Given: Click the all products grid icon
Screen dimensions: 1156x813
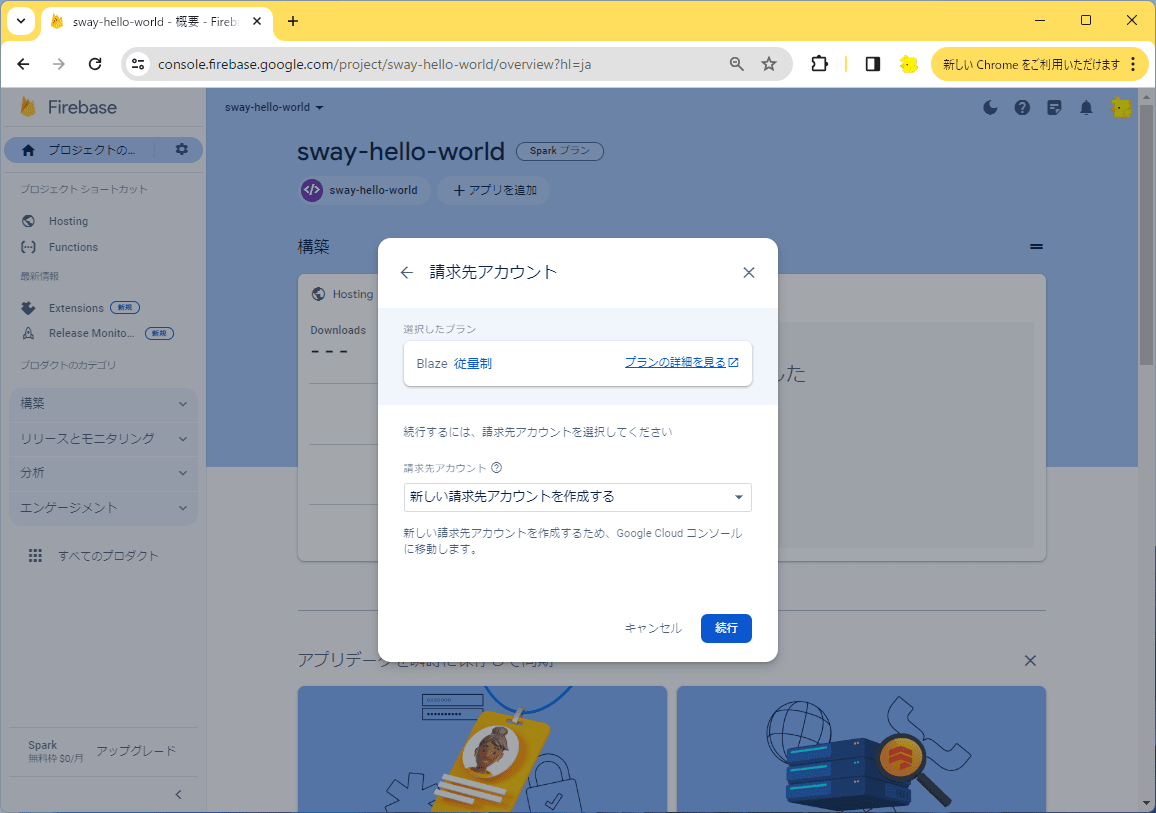Looking at the screenshot, I should [x=35, y=556].
